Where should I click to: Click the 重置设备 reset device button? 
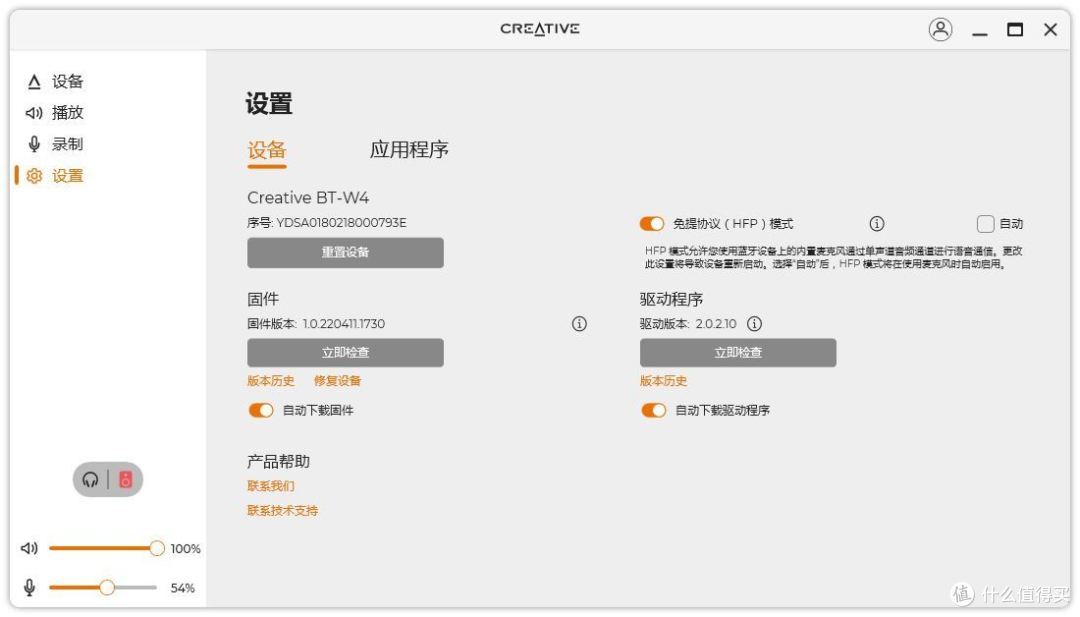[345, 253]
